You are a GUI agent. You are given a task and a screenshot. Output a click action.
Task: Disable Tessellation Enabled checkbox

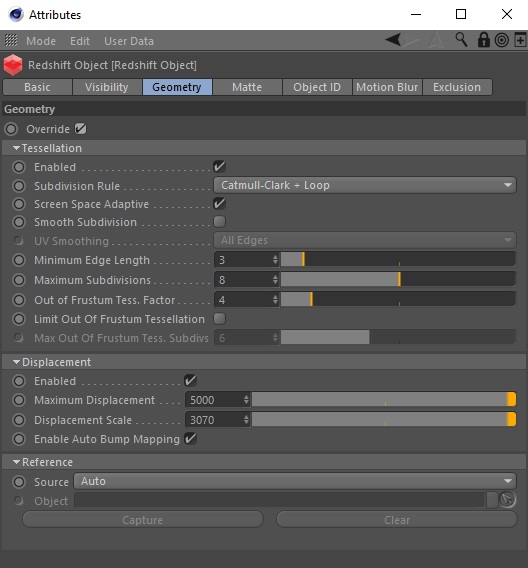click(x=219, y=167)
